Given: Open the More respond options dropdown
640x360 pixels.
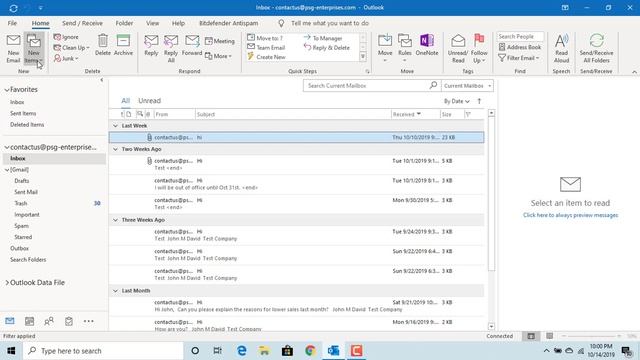Looking at the screenshot, I should pos(218,56).
